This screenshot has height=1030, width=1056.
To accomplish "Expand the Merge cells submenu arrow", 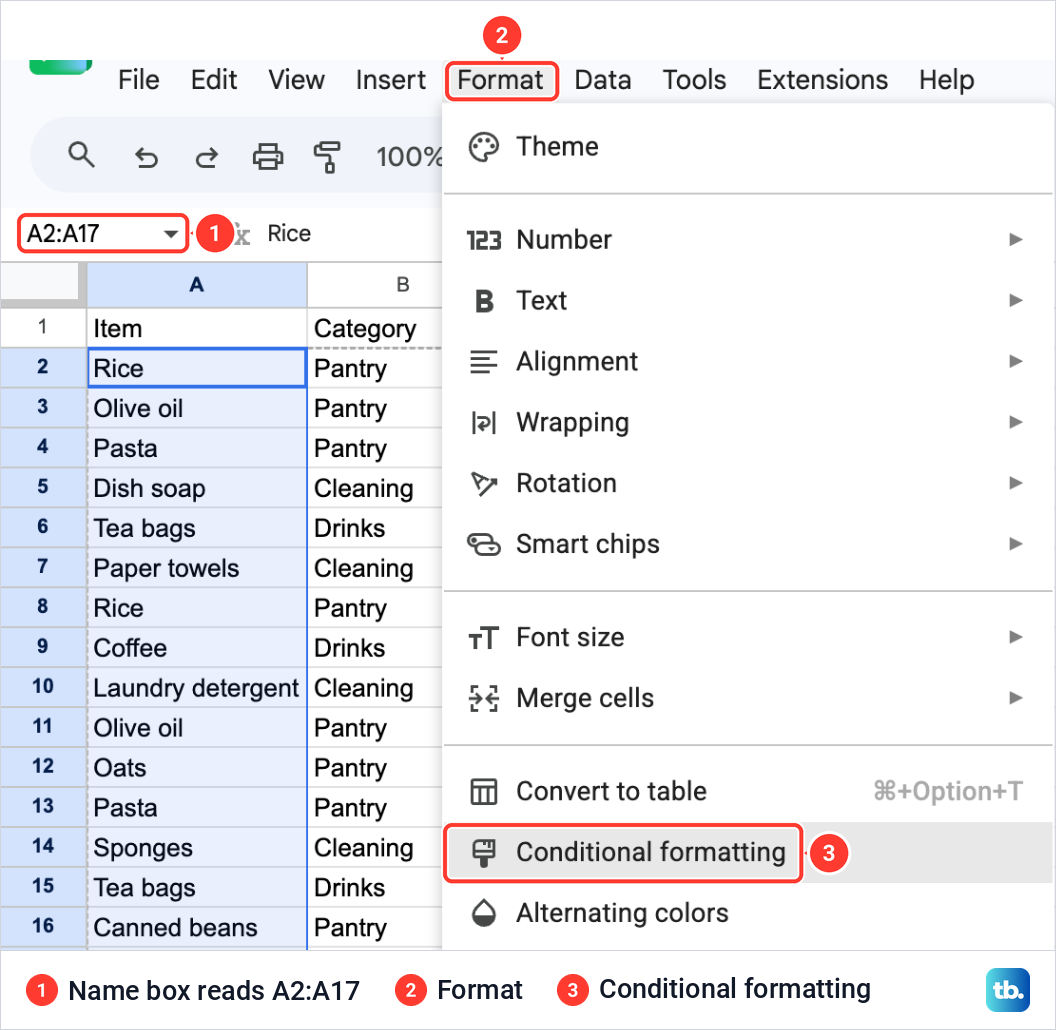I will (1016, 698).
